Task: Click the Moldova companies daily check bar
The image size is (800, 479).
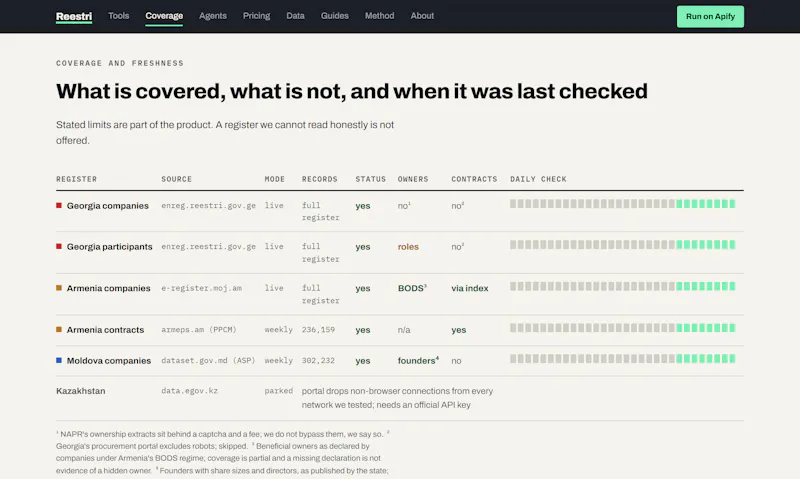Action: point(622,359)
